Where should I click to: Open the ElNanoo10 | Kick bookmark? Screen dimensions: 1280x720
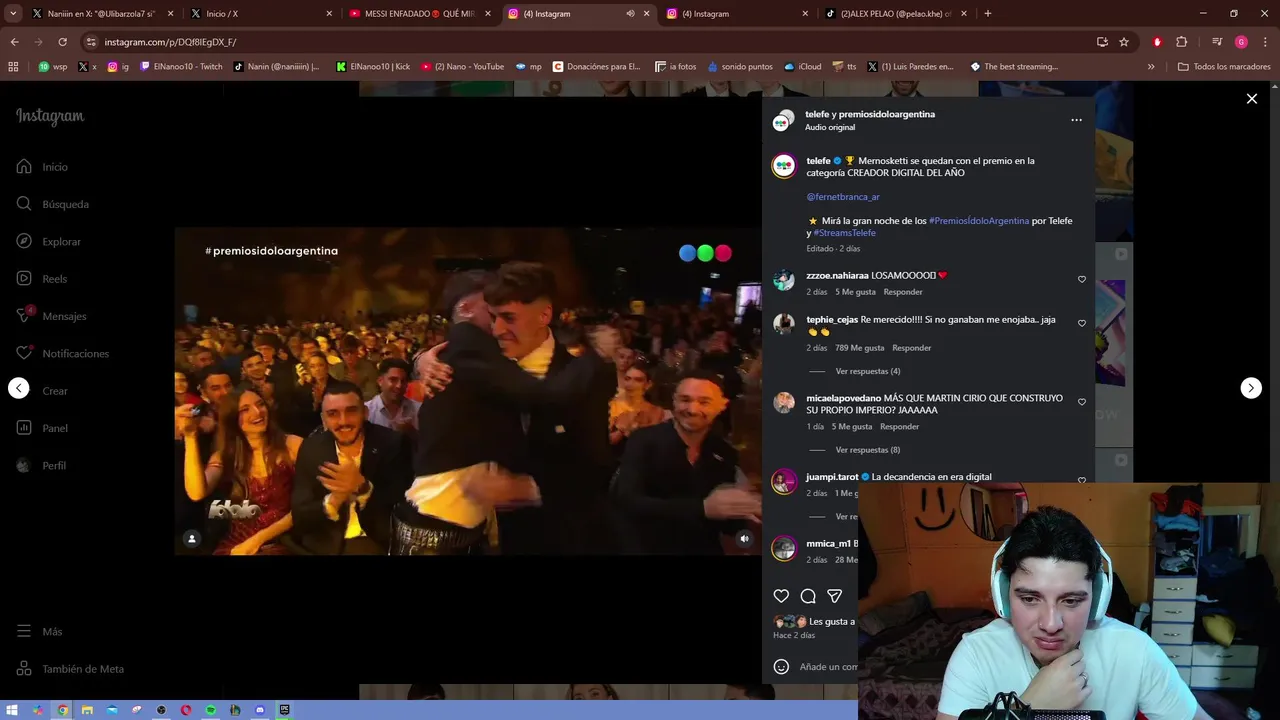pyautogui.click(x=373, y=67)
